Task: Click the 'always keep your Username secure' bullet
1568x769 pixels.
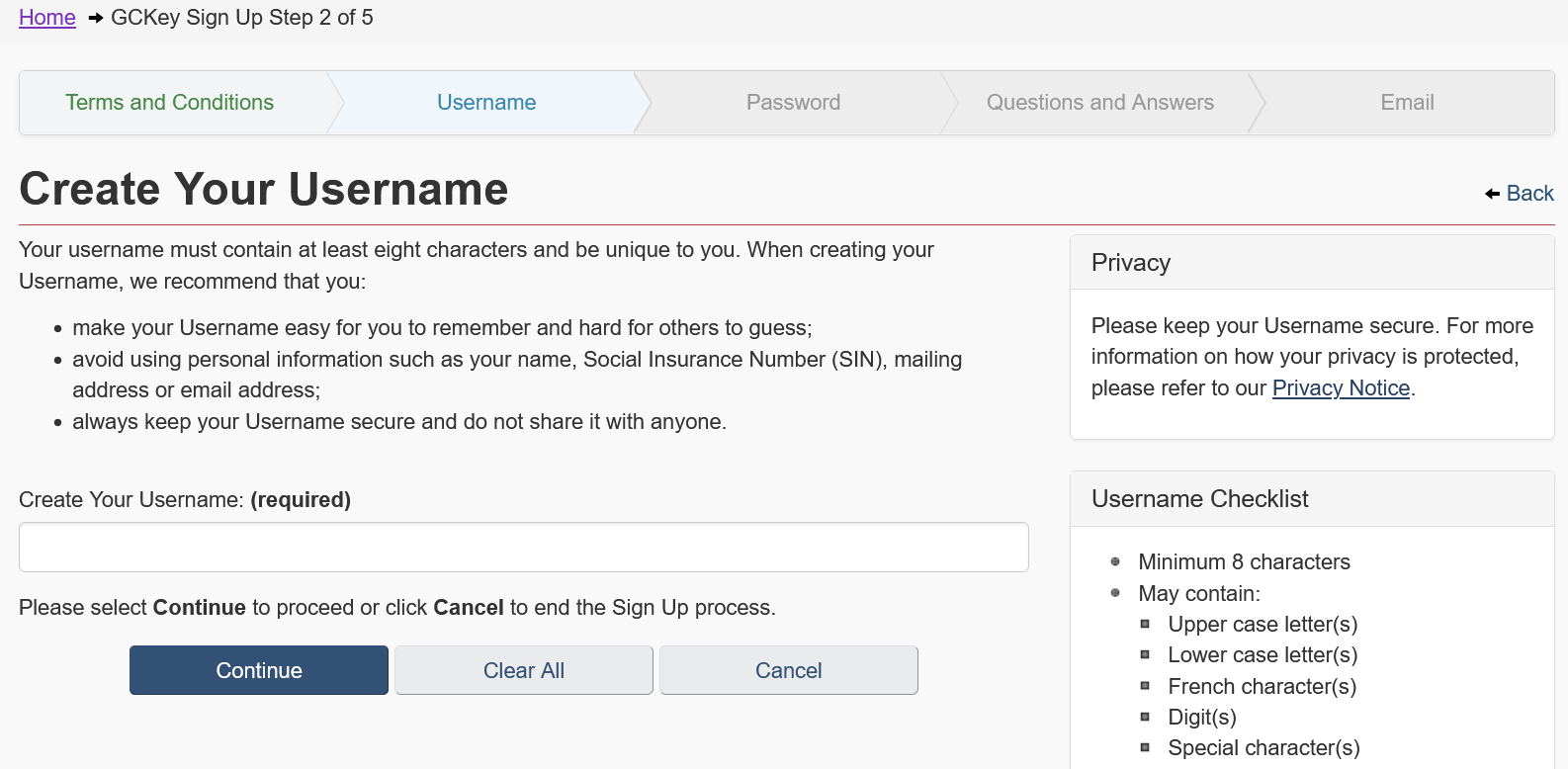Action: pyautogui.click(x=399, y=422)
